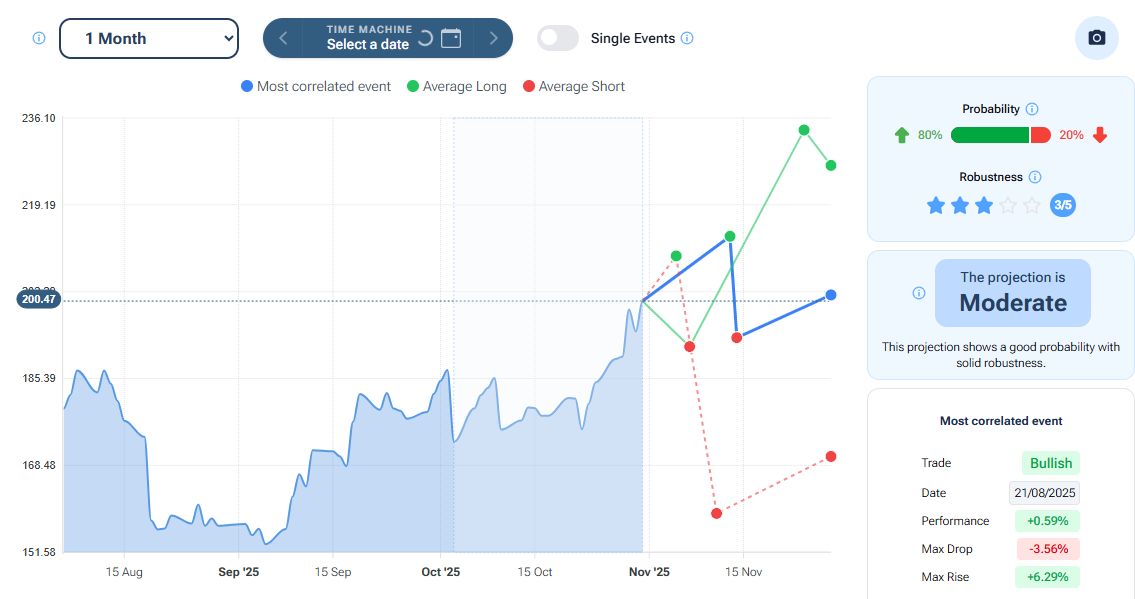Go to next date in Time Machine
Screen dimensions: 1135x599
point(493,38)
